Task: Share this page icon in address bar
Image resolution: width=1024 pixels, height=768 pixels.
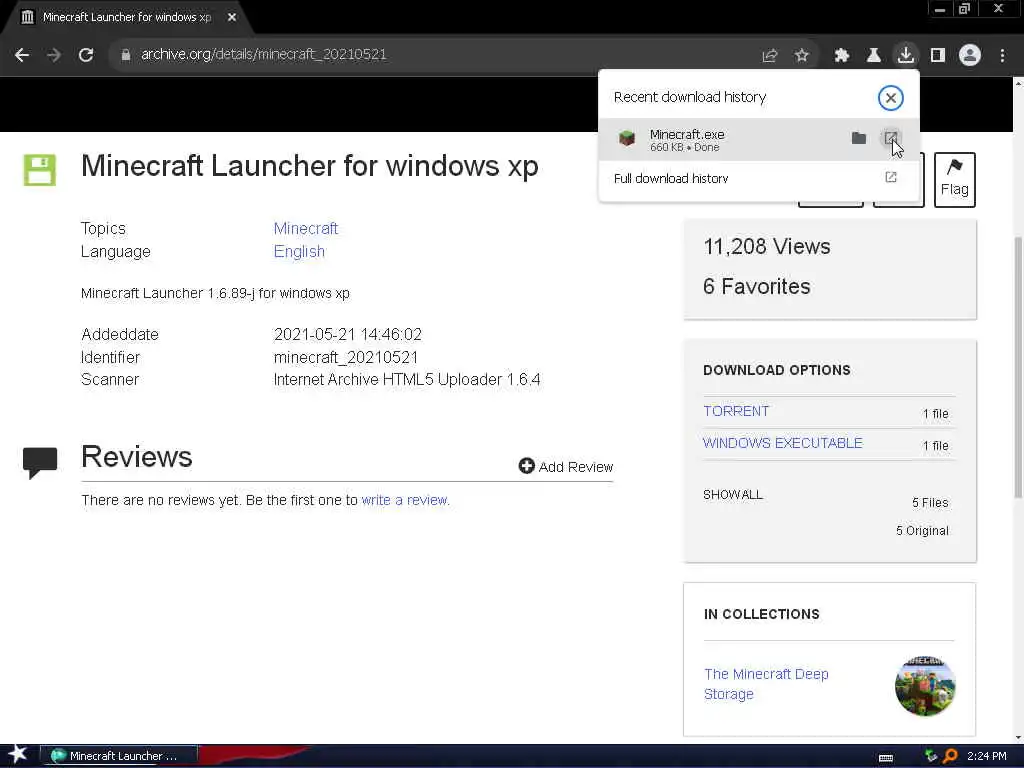Action: tap(770, 56)
